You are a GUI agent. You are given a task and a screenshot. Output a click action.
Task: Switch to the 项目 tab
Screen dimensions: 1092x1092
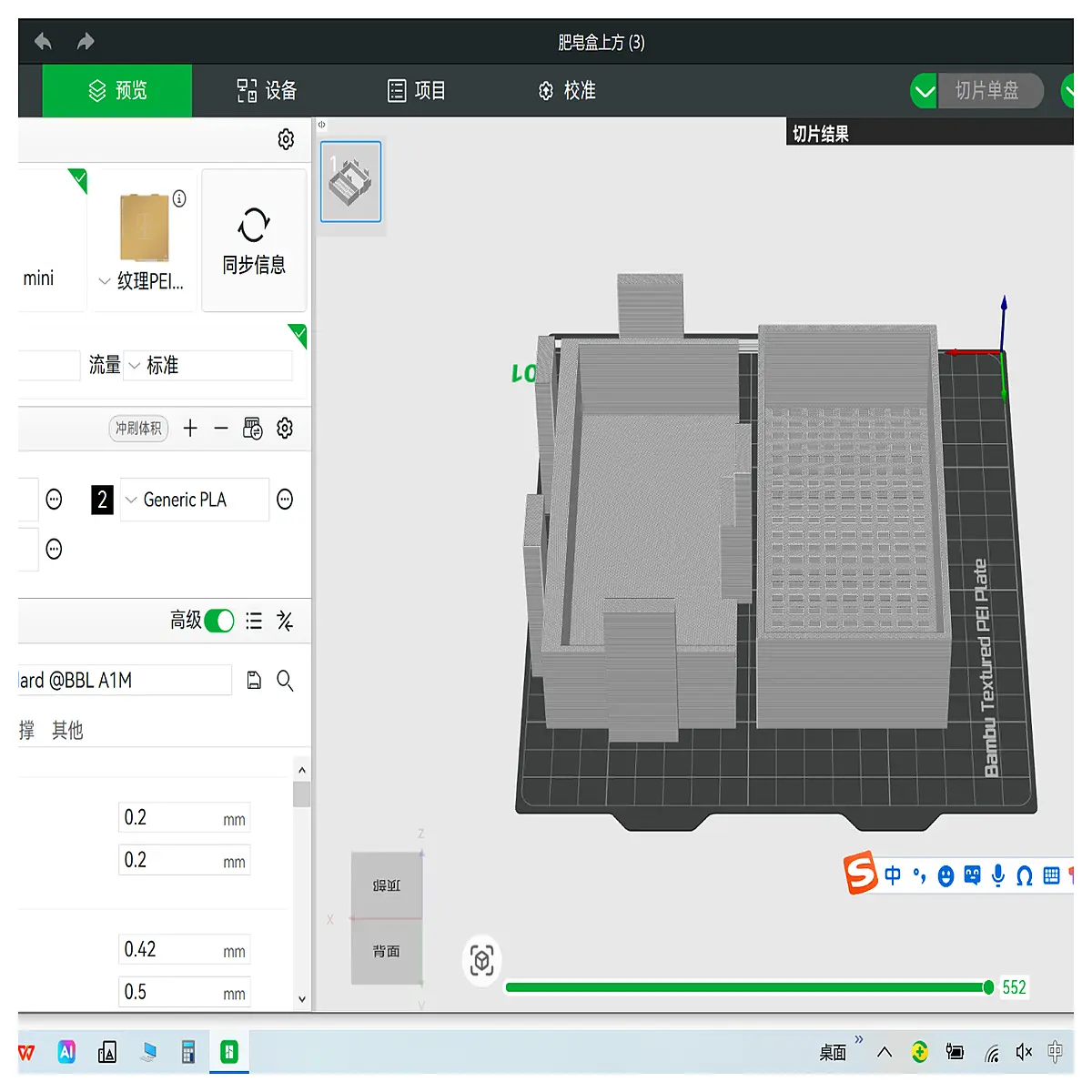(x=417, y=90)
